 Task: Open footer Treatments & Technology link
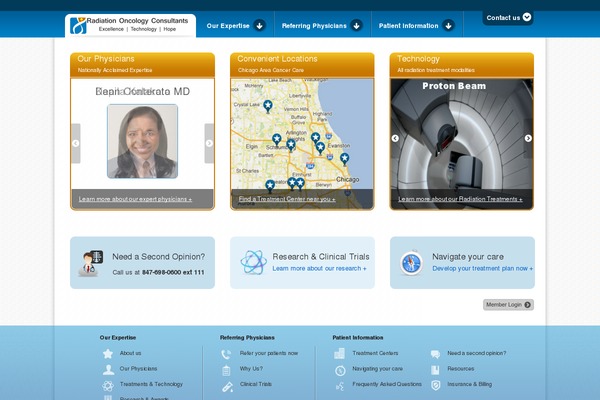pos(151,384)
